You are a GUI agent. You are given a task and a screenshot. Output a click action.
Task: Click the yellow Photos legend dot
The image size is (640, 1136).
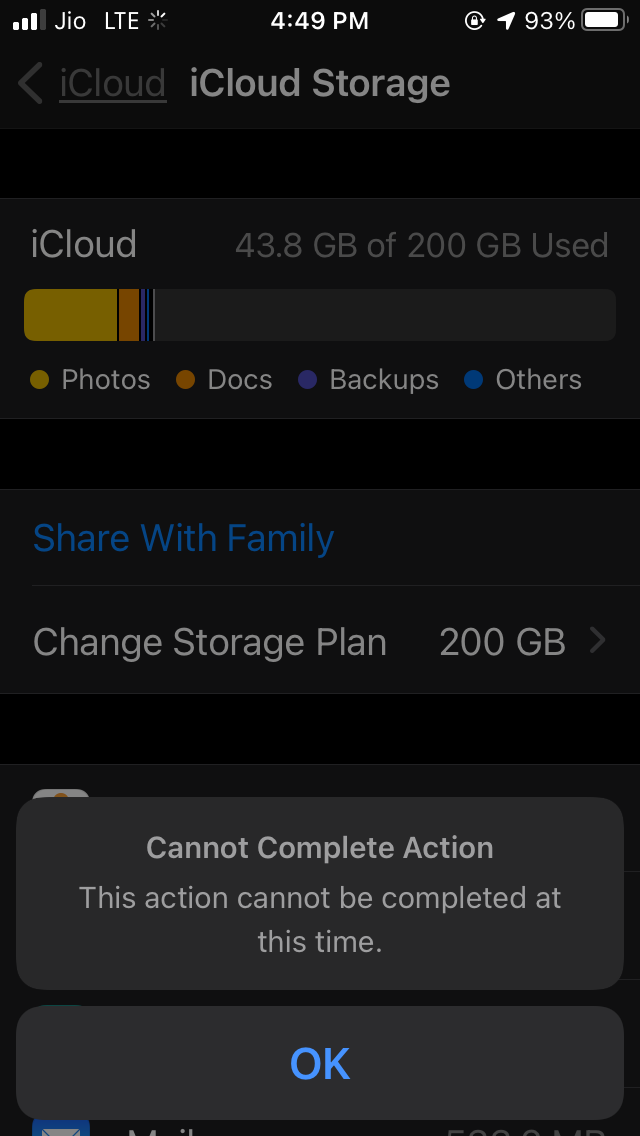click(x=40, y=380)
